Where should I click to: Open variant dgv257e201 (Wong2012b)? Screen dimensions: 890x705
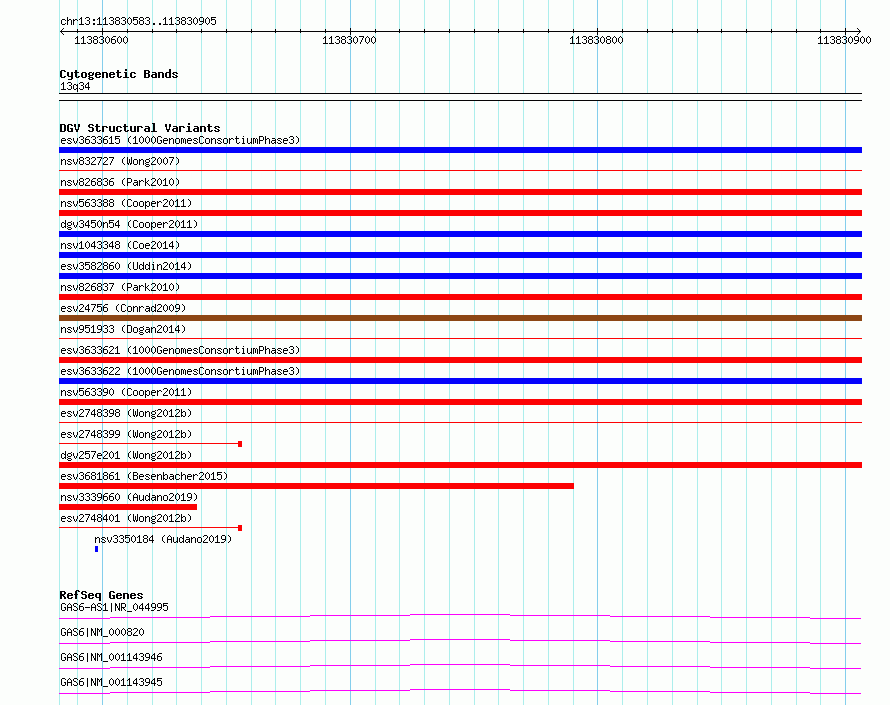click(x=126, y=455)
